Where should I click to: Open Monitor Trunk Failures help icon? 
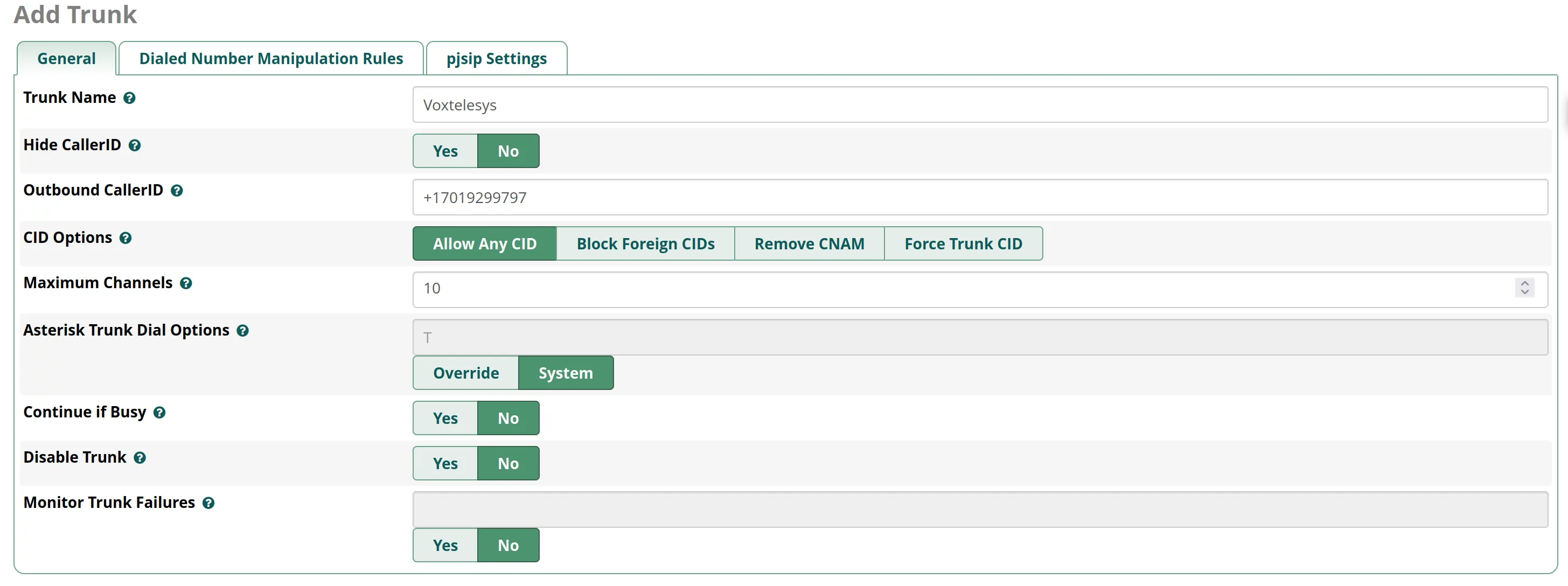click(208, 503)
